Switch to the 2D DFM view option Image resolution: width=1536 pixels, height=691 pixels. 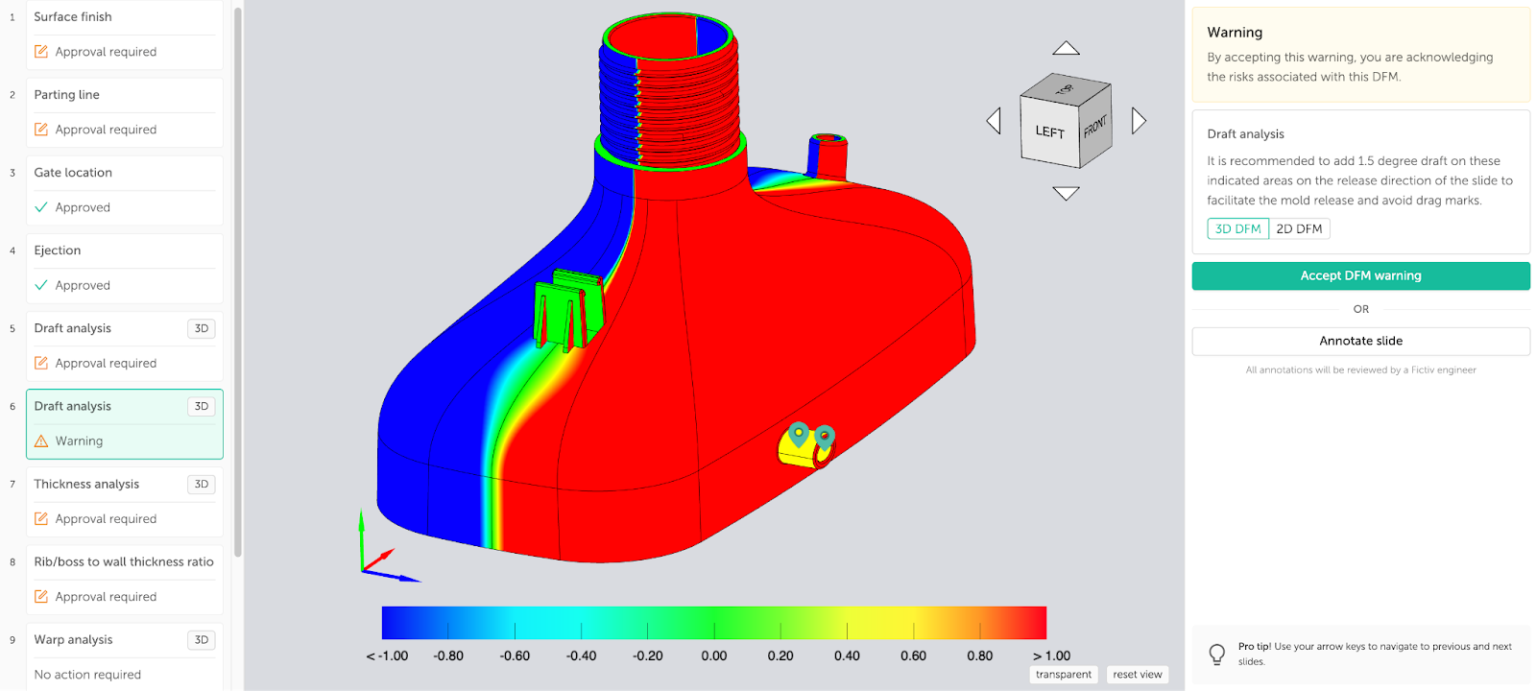pyautogui.click(x=1299, y=228)
